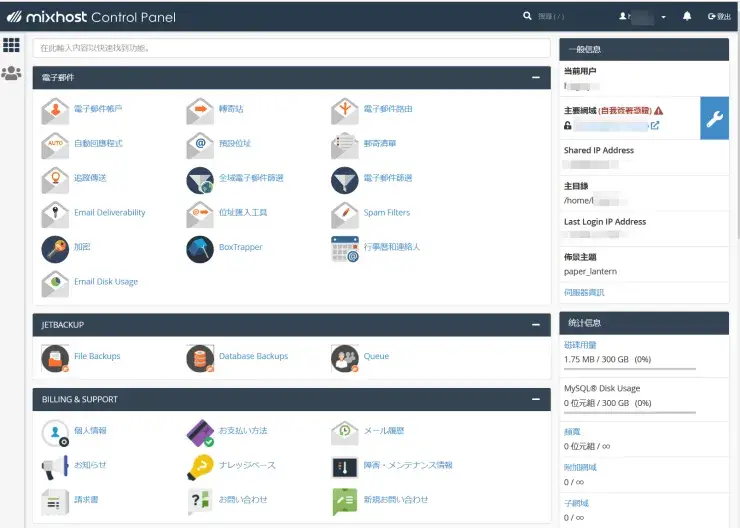Open primary domain external link icon
This screenshot has width=740, height=528.
(655, 126)
